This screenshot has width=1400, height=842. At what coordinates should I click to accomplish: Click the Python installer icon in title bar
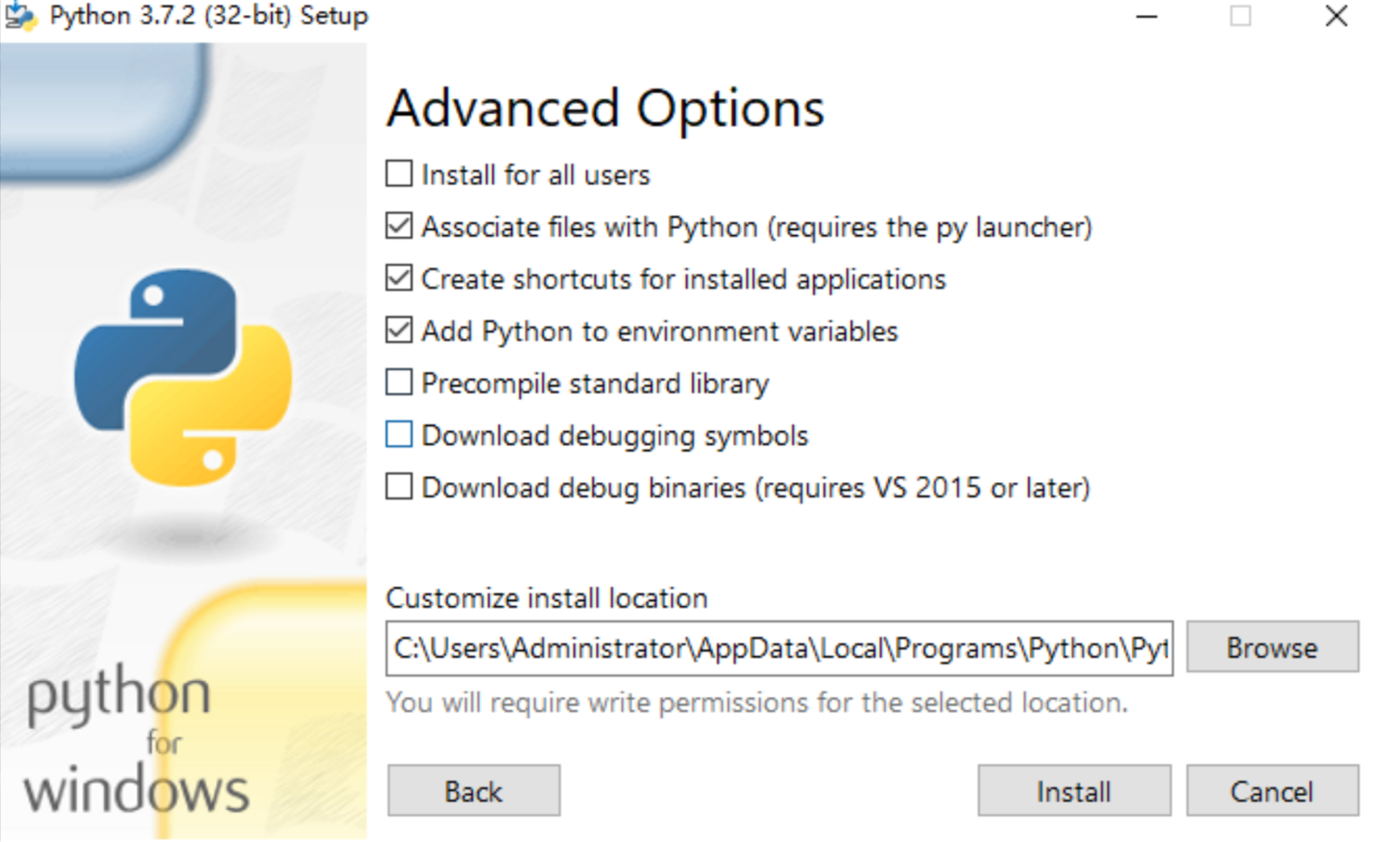[19, 16]
